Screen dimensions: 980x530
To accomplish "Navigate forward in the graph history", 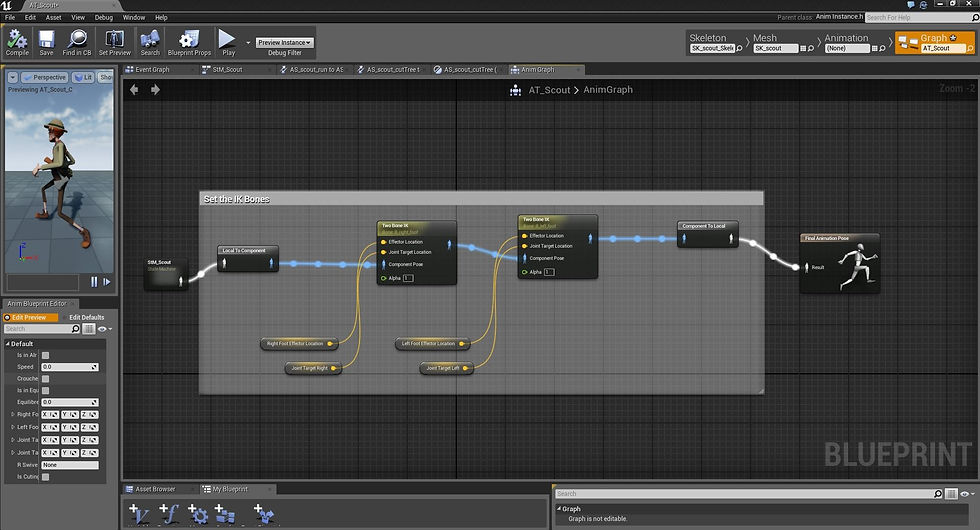I will tap(155, 89).
